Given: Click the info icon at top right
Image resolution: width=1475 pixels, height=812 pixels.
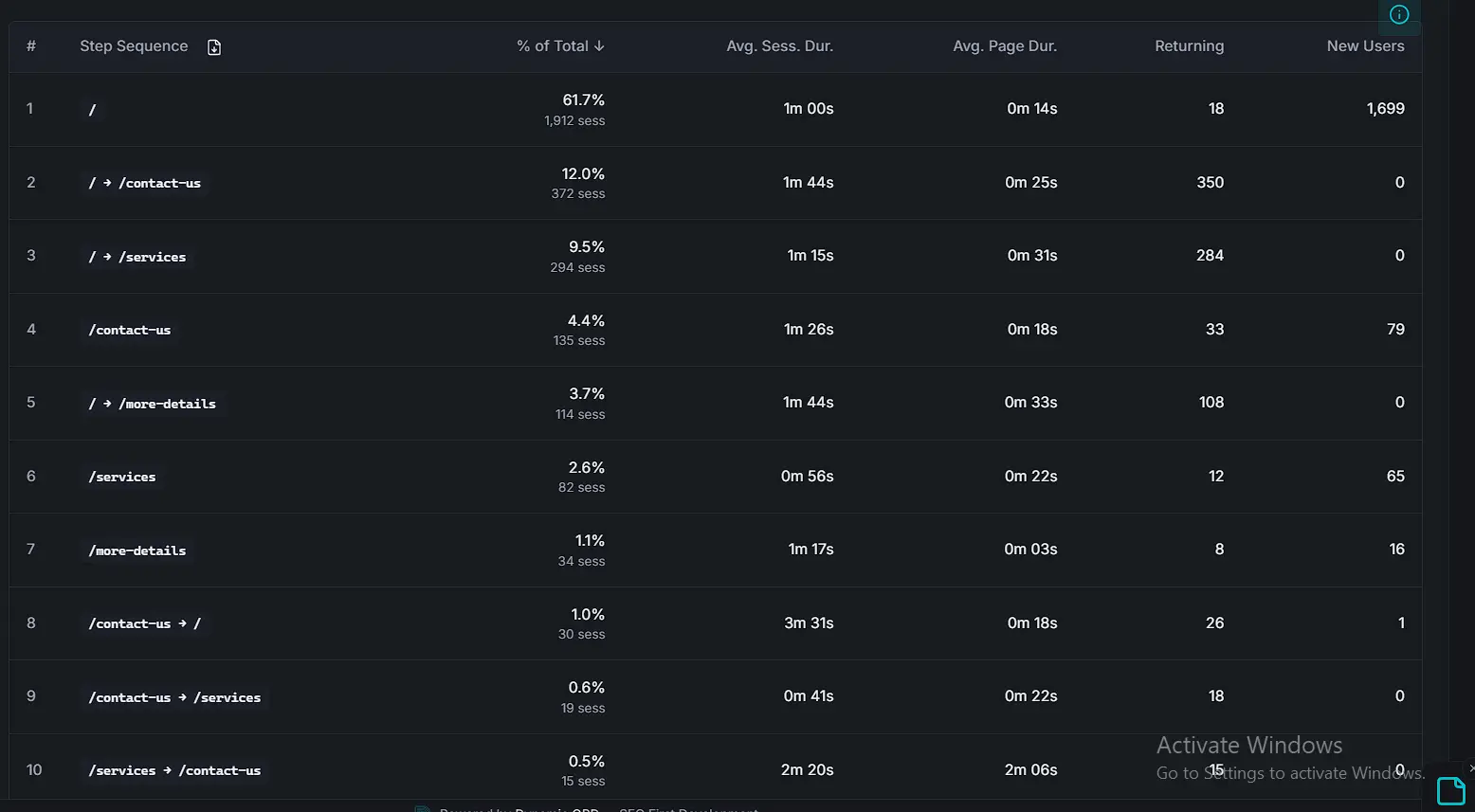Looking at the screenshot, I should click(x=1399, y=14).
